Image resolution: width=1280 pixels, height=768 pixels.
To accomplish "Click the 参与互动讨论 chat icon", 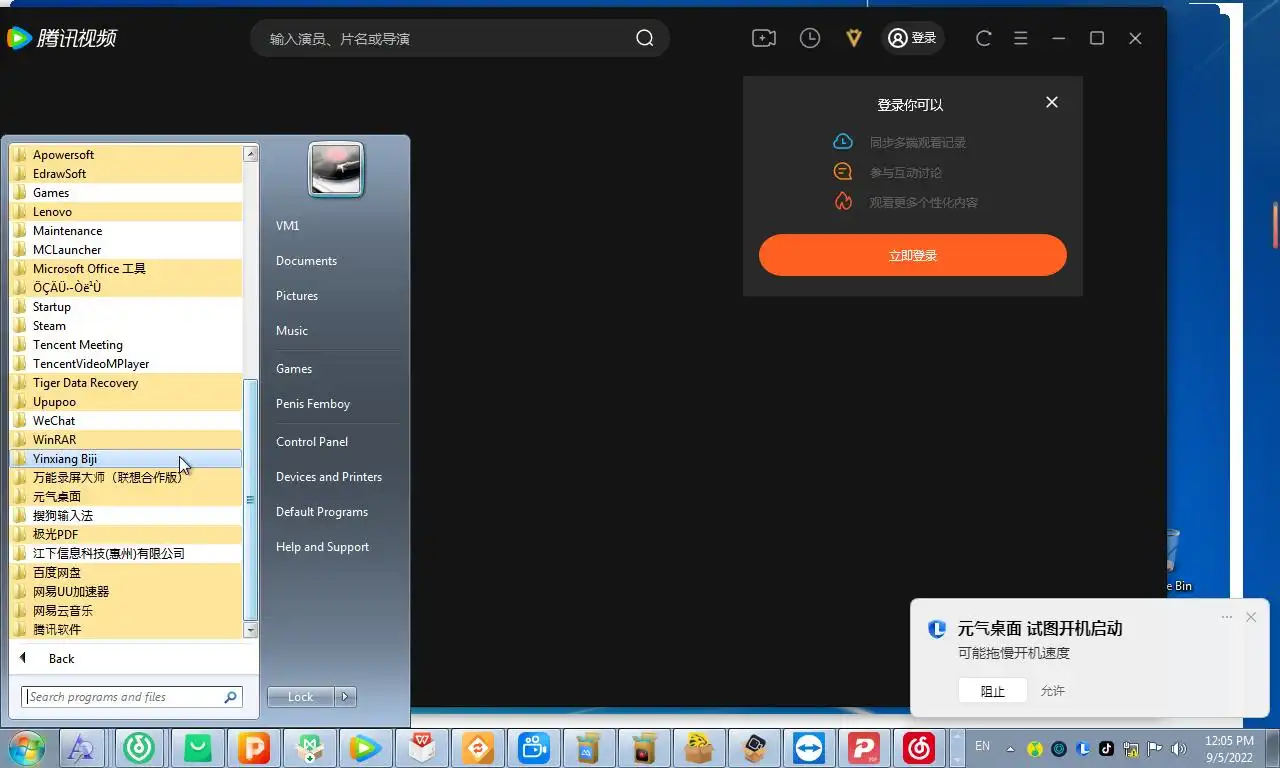I will pos(843,172).
